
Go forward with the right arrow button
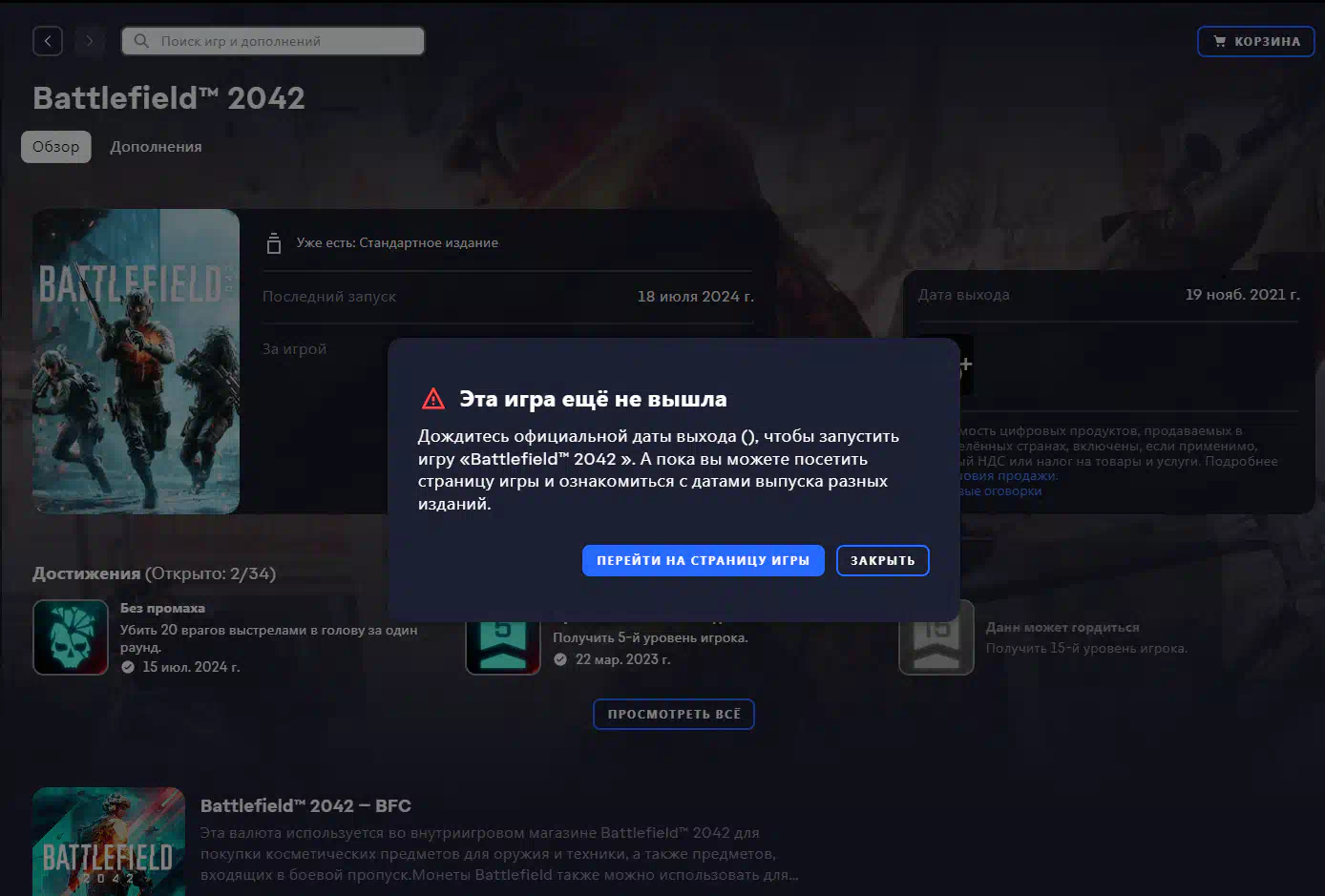(90, 41)
